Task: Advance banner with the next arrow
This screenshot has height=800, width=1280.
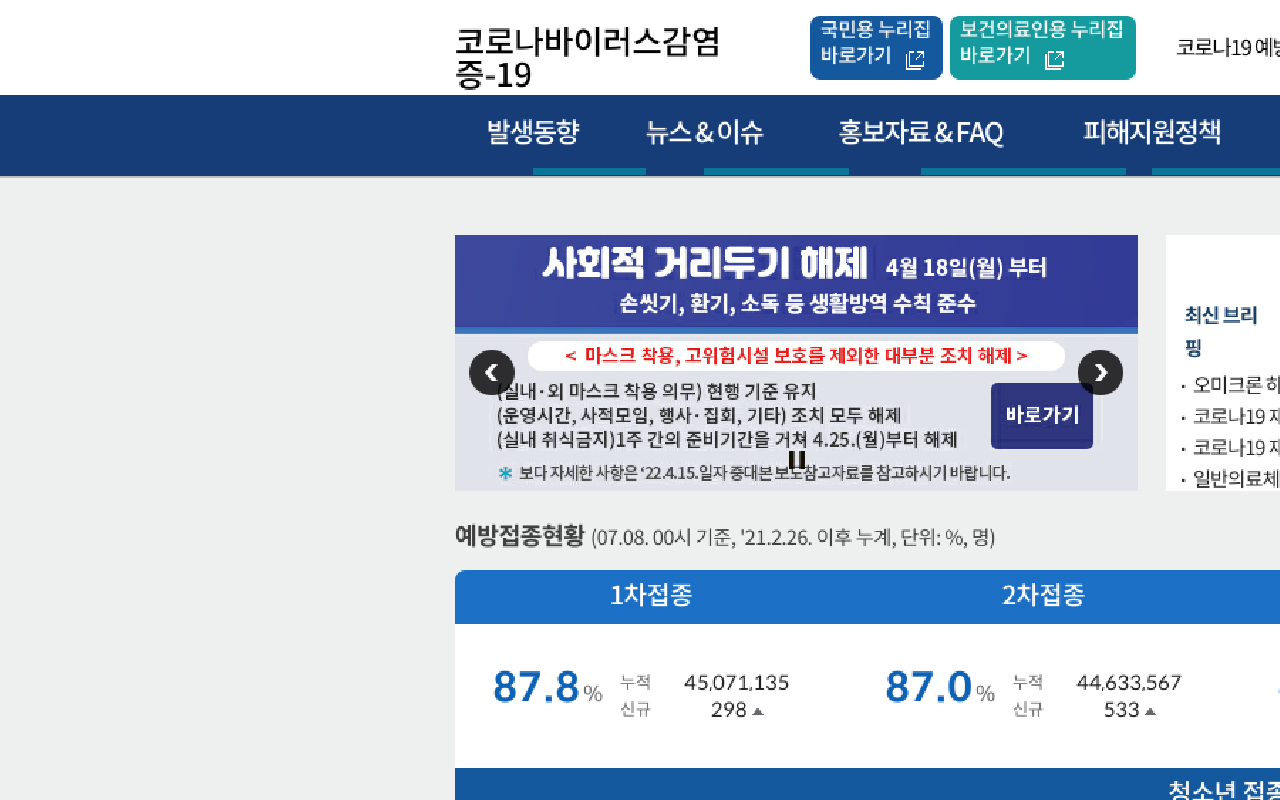Action: pos(1100,373)
